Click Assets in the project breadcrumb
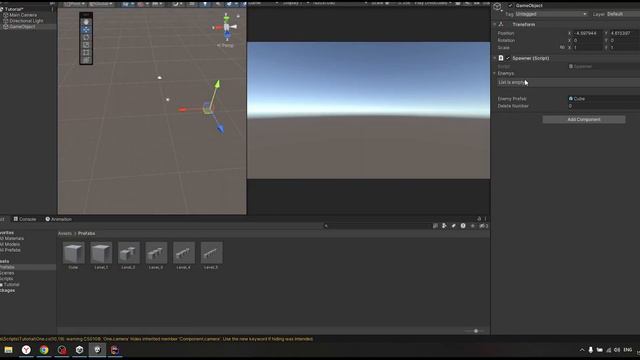The height and width of the screenshot is (360, 640). (64, 233)
